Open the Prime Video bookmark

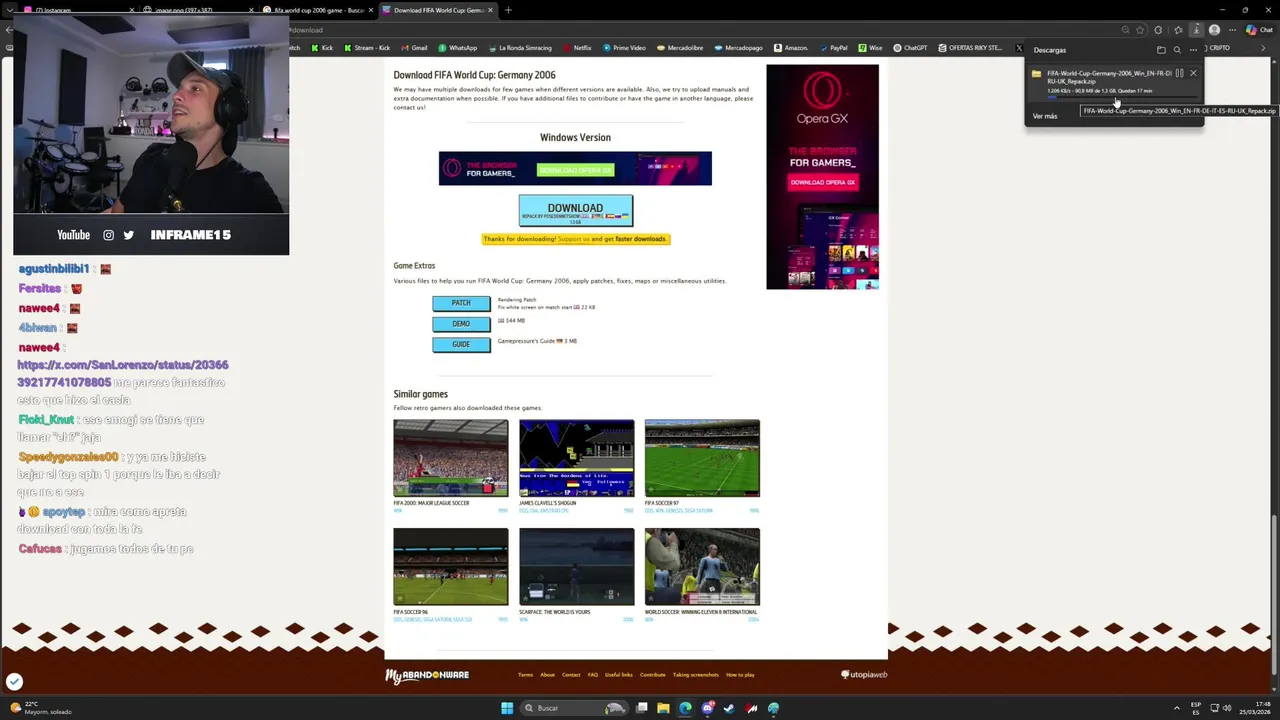click(x=623, y=48)
